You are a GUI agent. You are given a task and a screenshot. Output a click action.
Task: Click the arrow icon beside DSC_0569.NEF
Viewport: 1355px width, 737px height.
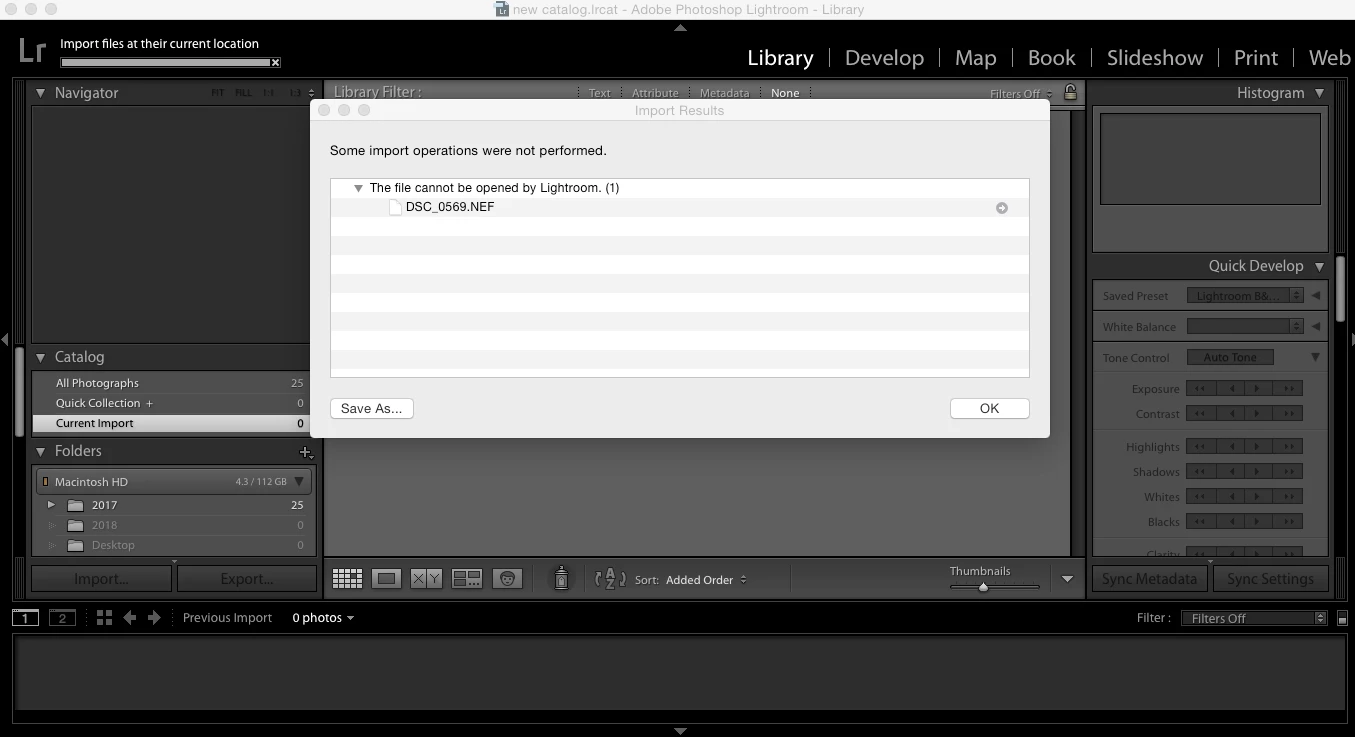point(1001,208)
